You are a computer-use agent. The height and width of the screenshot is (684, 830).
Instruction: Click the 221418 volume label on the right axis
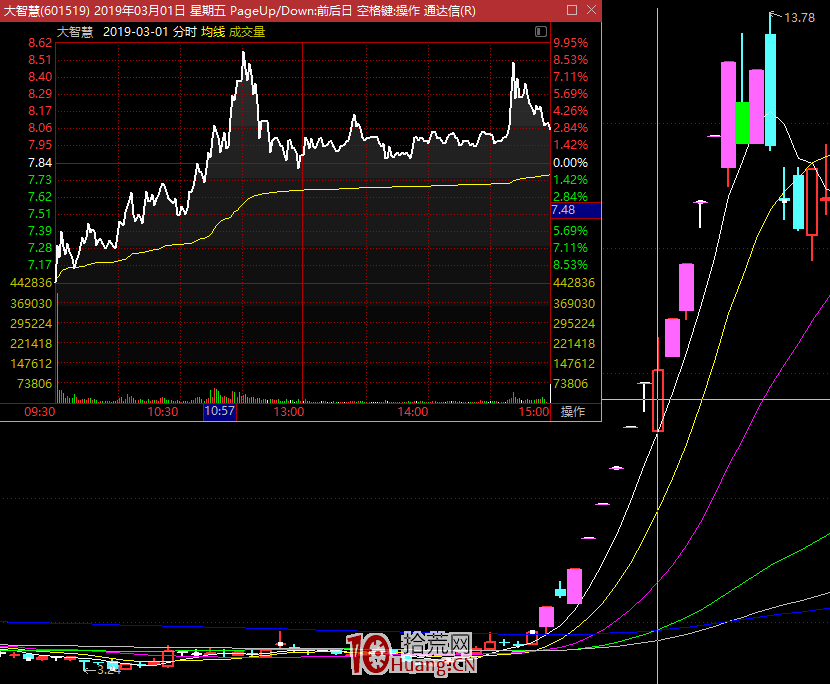[x=574, y=344]
